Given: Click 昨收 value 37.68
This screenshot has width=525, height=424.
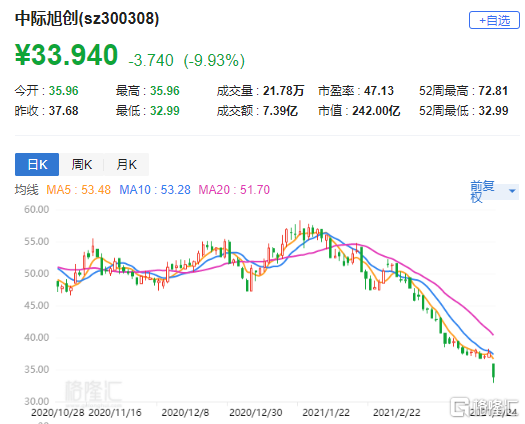Looking at the screenshot, I should 64,111.
